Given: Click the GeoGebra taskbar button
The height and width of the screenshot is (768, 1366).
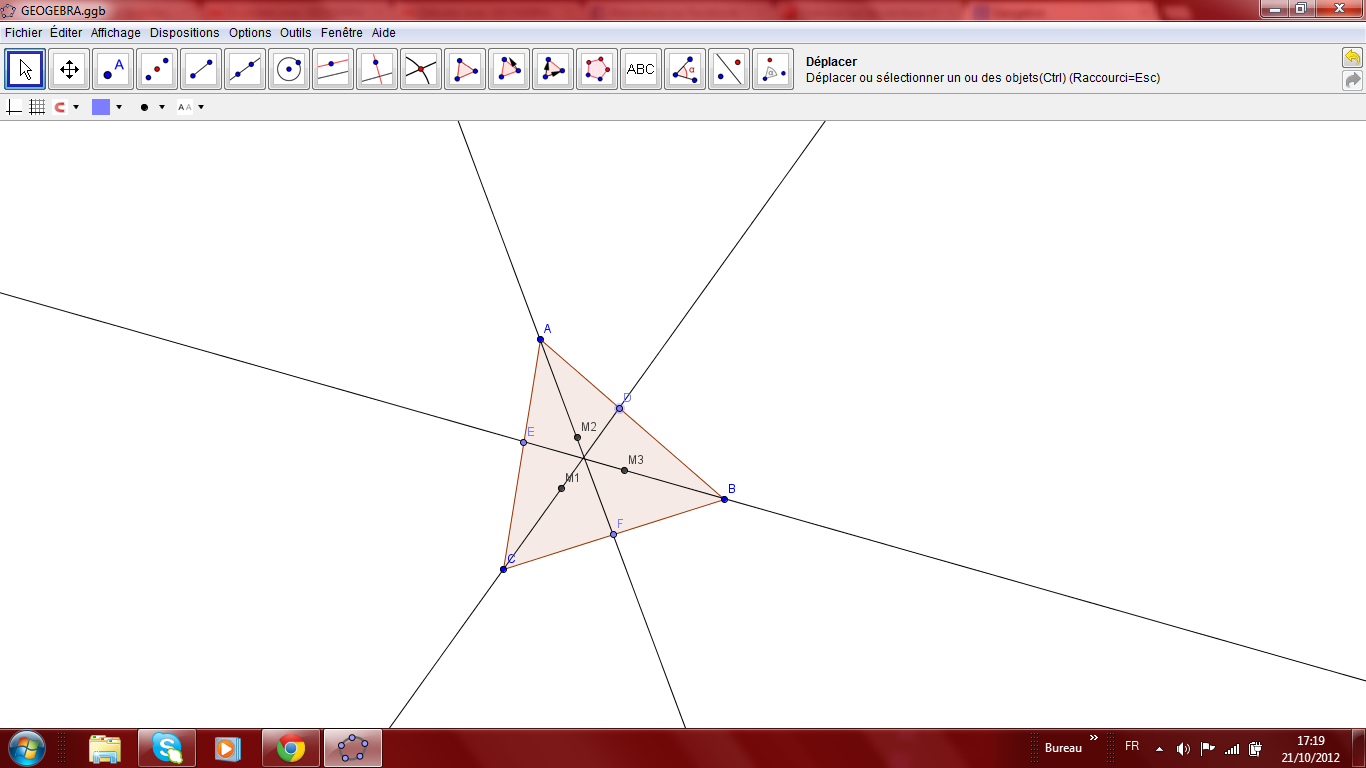Looking at the screenshot, I should pyautogui.click(x=353, y=748).
